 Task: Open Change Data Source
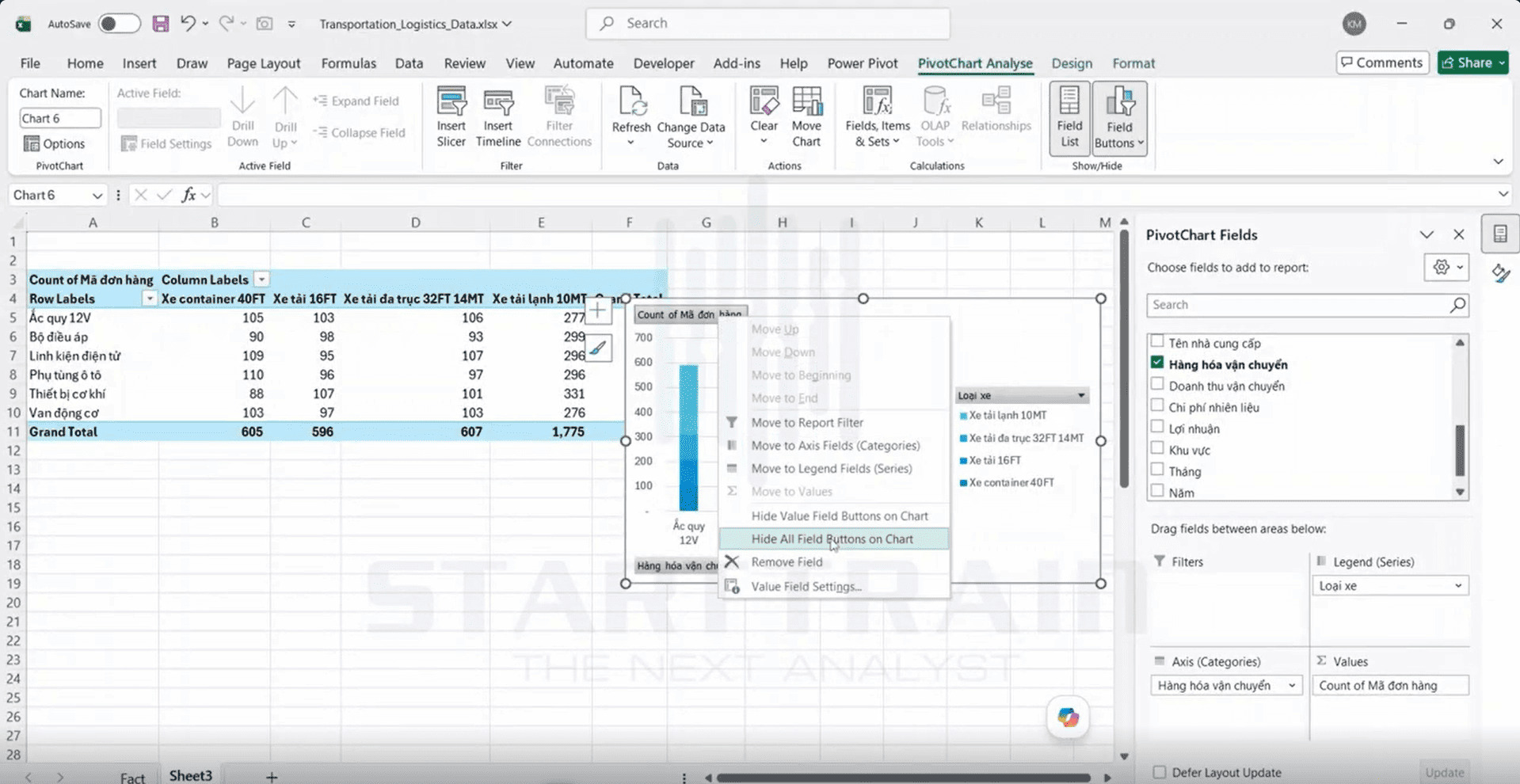coord(691,119)
